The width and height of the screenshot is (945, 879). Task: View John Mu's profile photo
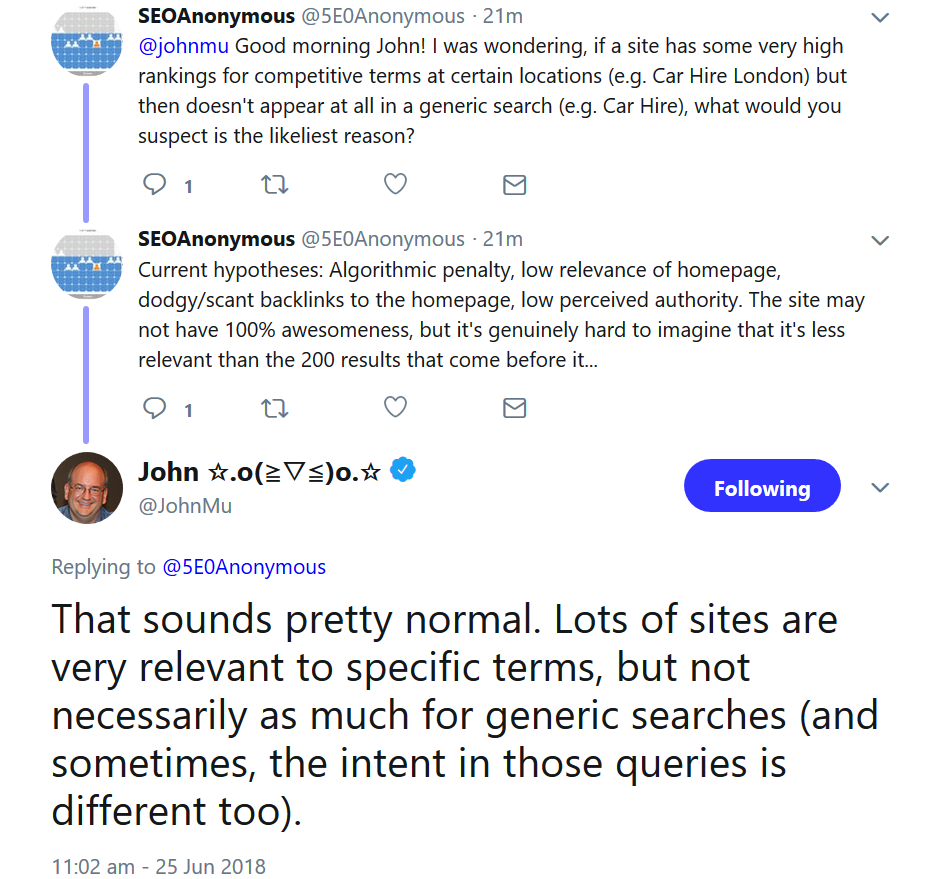(x=86, y=487)
